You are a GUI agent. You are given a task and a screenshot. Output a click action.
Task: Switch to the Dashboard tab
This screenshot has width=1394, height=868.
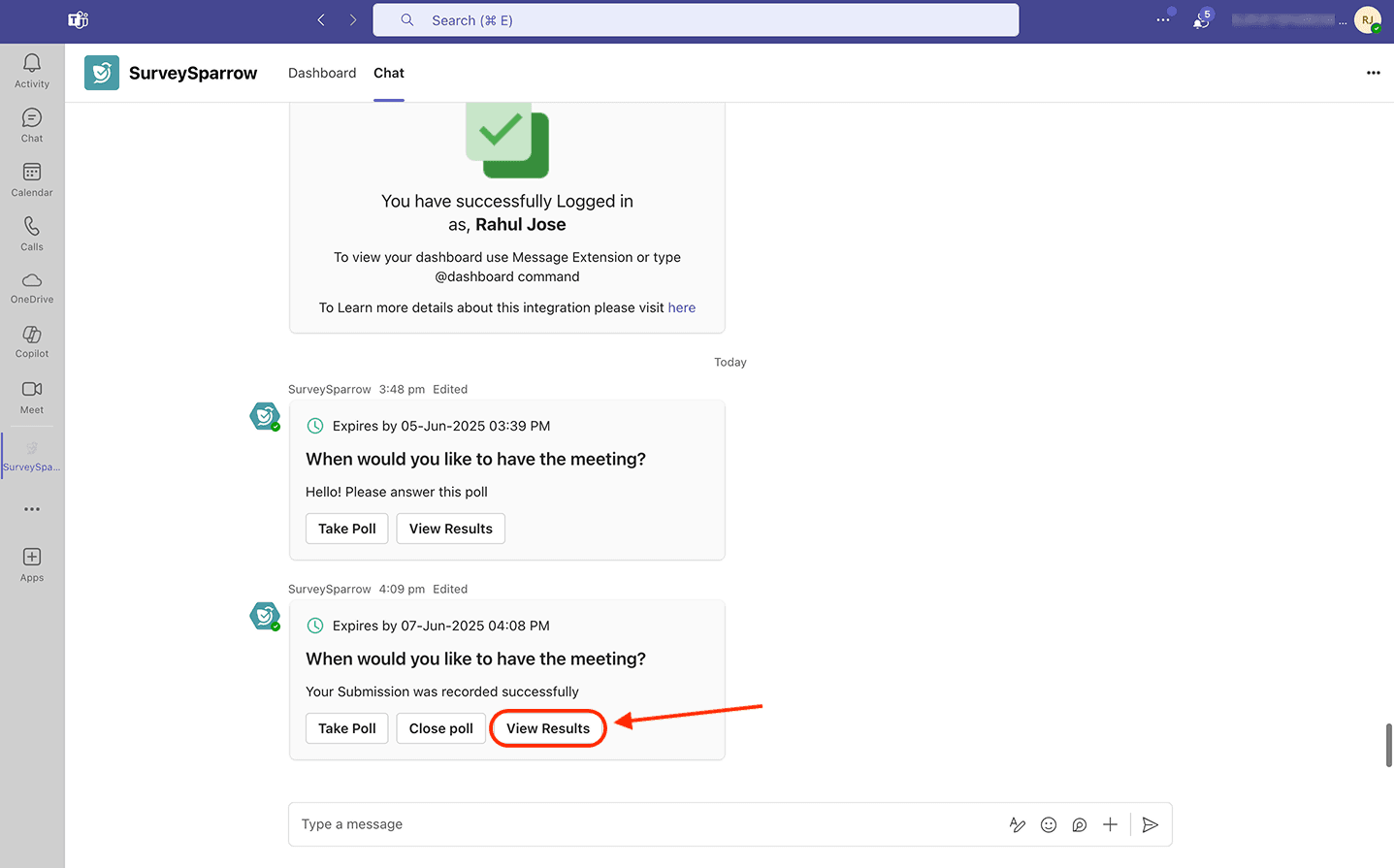[322, 73]
